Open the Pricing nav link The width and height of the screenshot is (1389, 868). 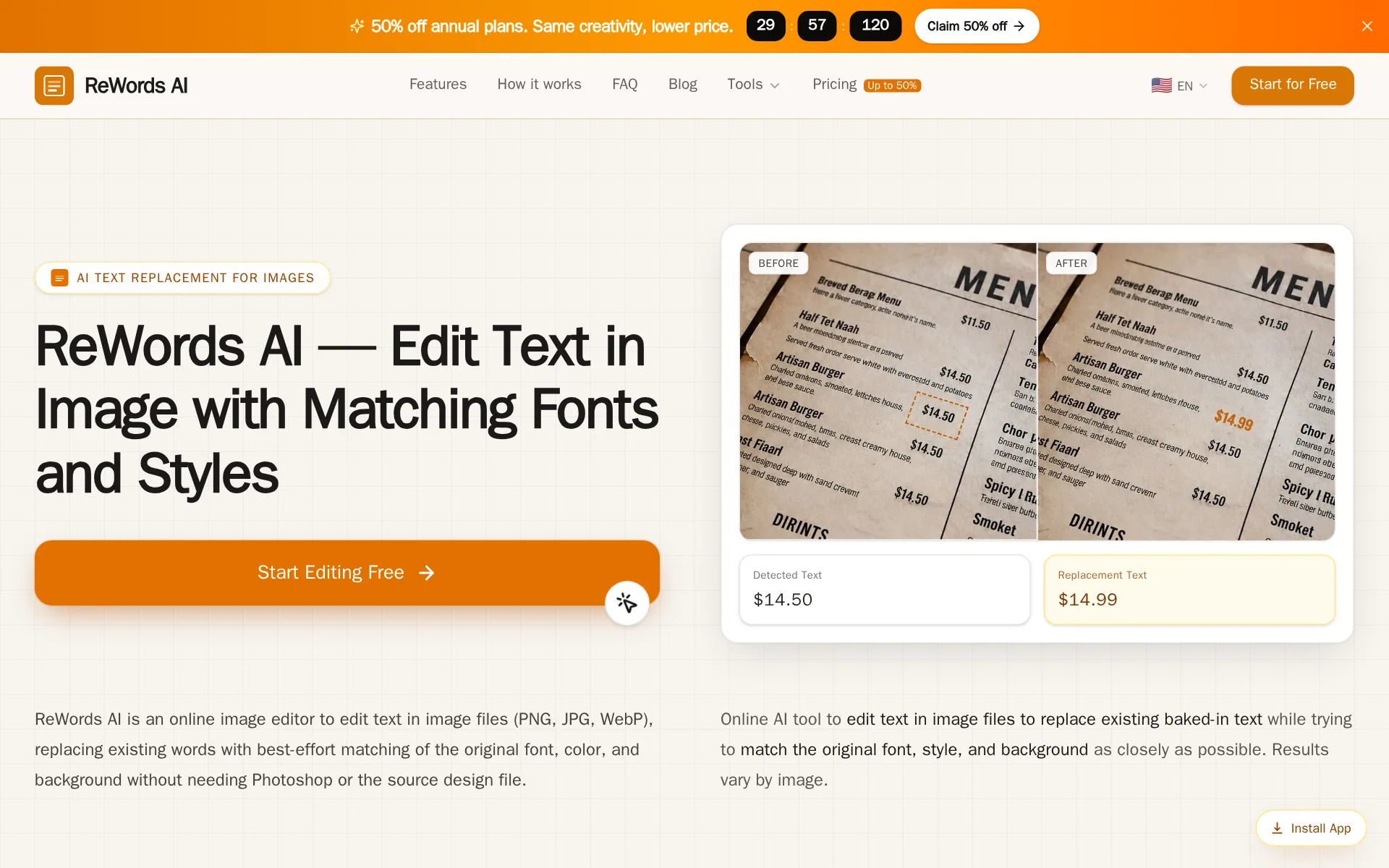pos(834,85)
